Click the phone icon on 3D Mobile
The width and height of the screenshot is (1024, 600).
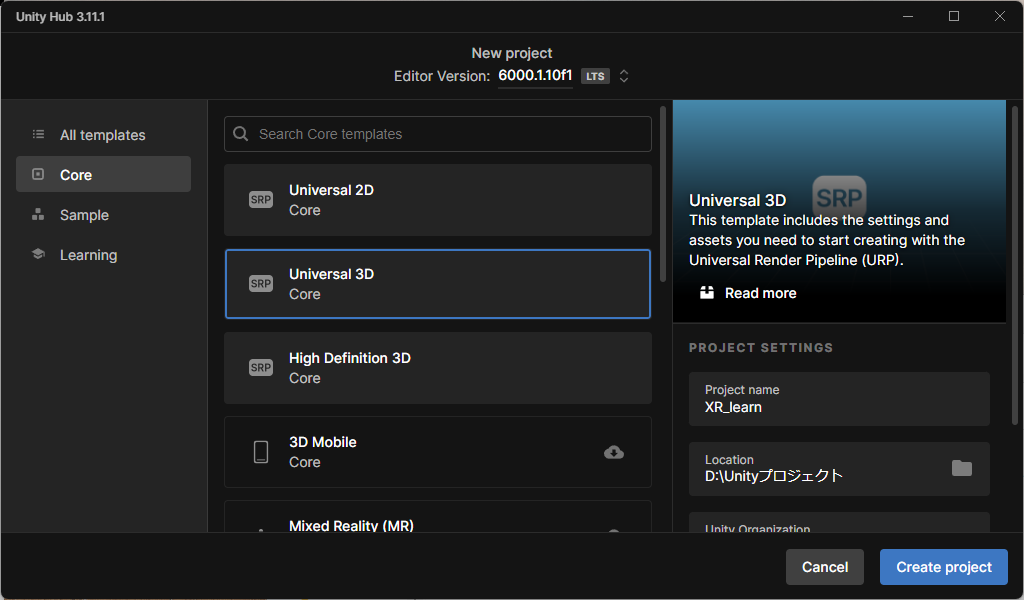[x=261, y=452]
